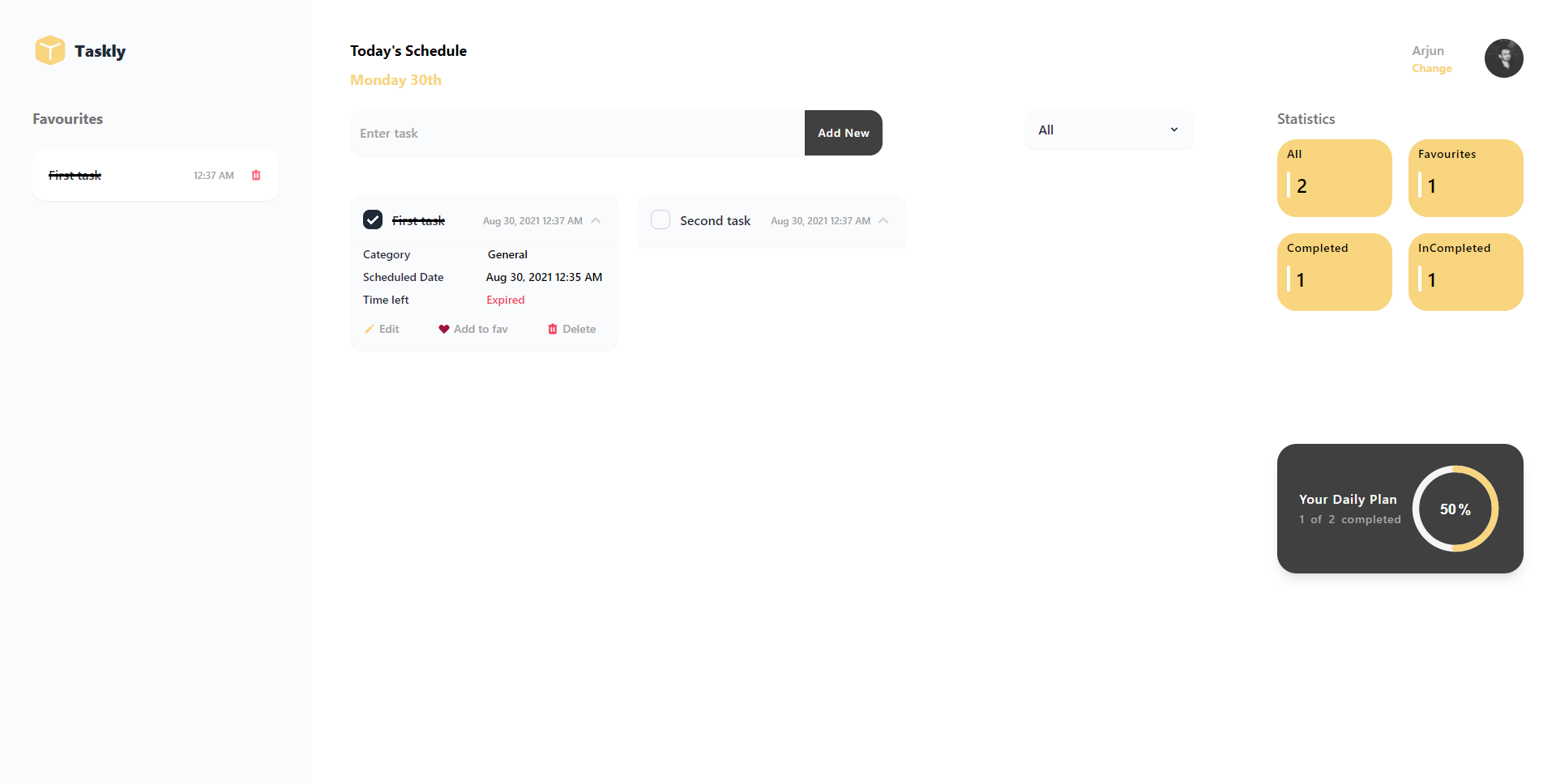Click the Edit label on First task
The height and width of the screenshot is (784, 1556).
(389, 329)
